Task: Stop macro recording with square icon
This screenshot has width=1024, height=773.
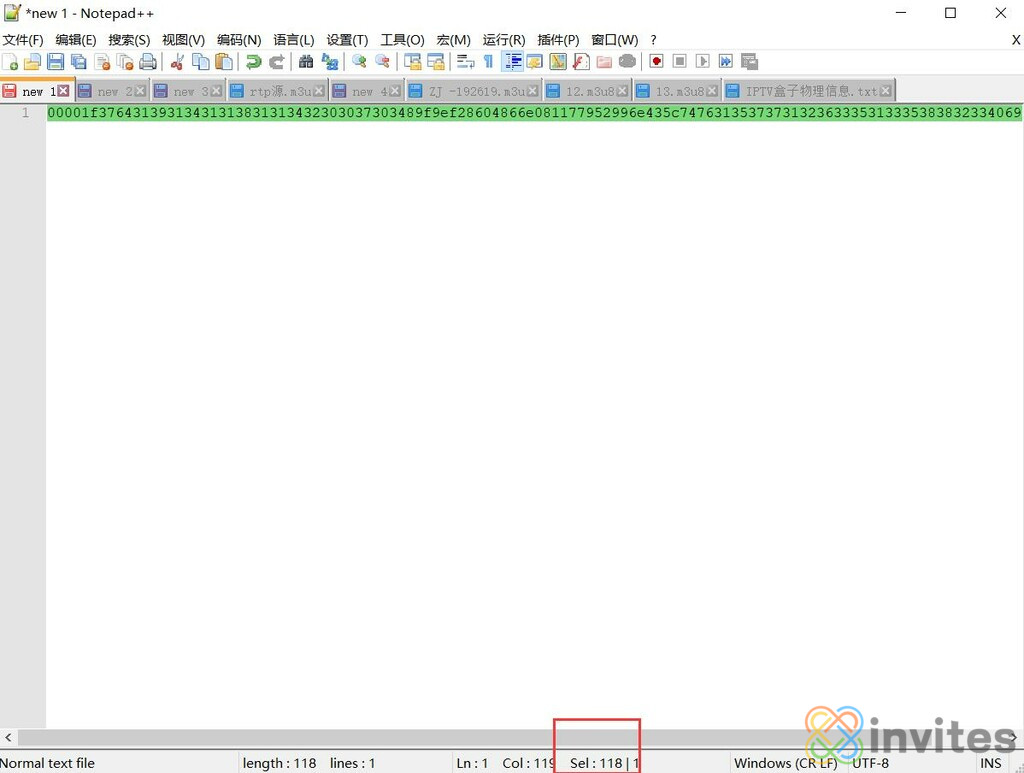Action: (x=679, y=61)
